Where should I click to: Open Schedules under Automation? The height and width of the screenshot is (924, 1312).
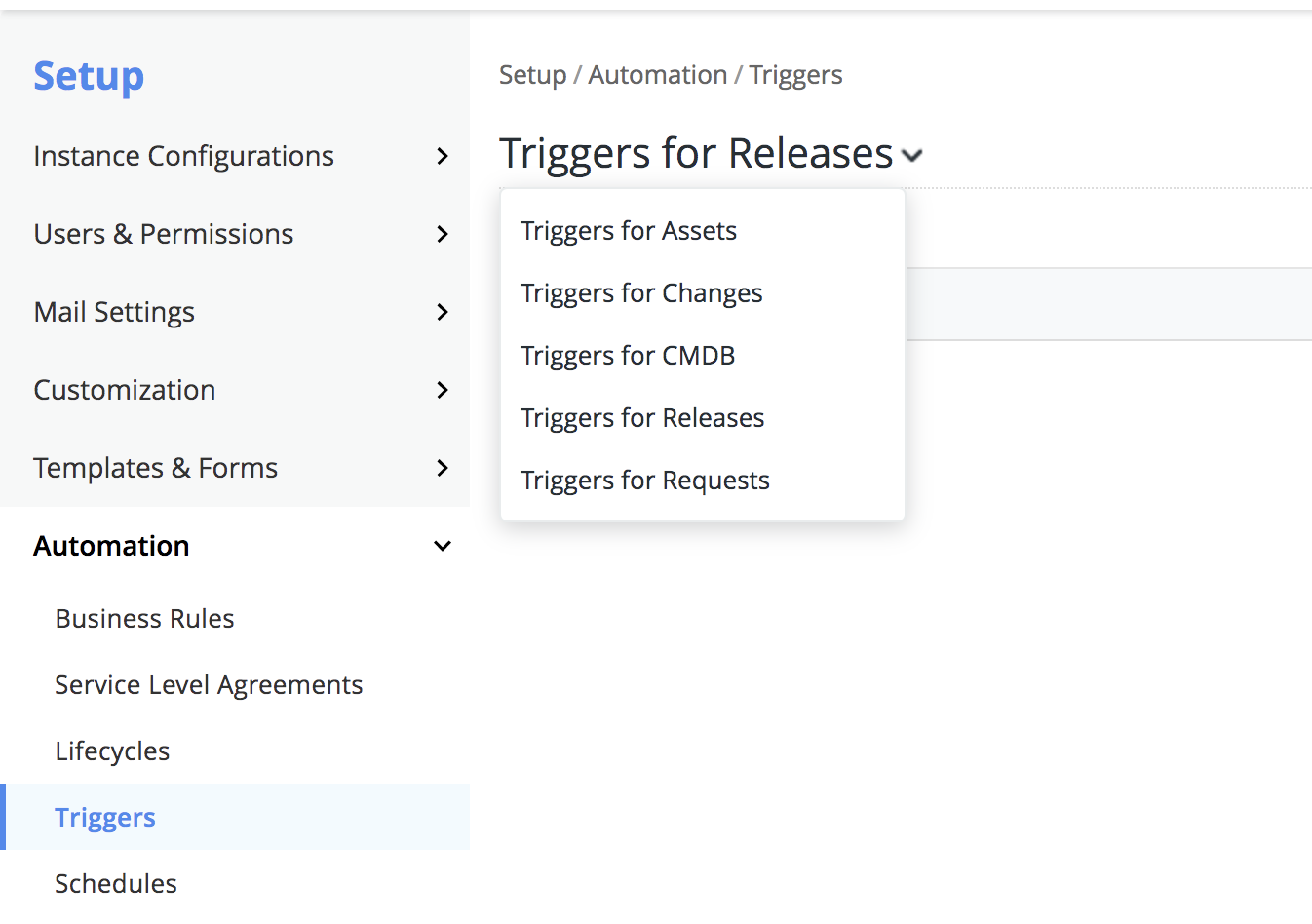tap(116, 884)
